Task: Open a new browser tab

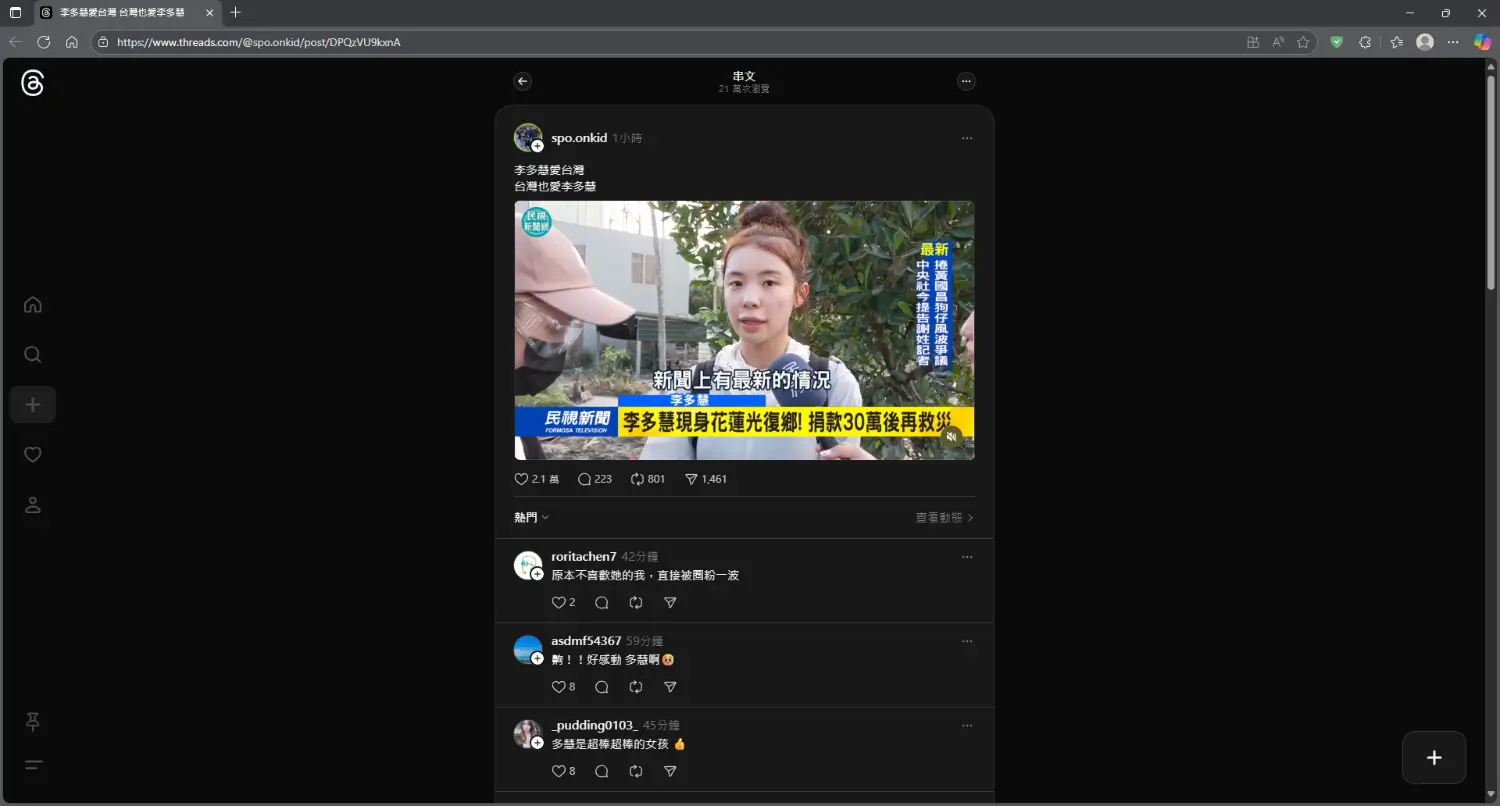Action: pos(235,13)
